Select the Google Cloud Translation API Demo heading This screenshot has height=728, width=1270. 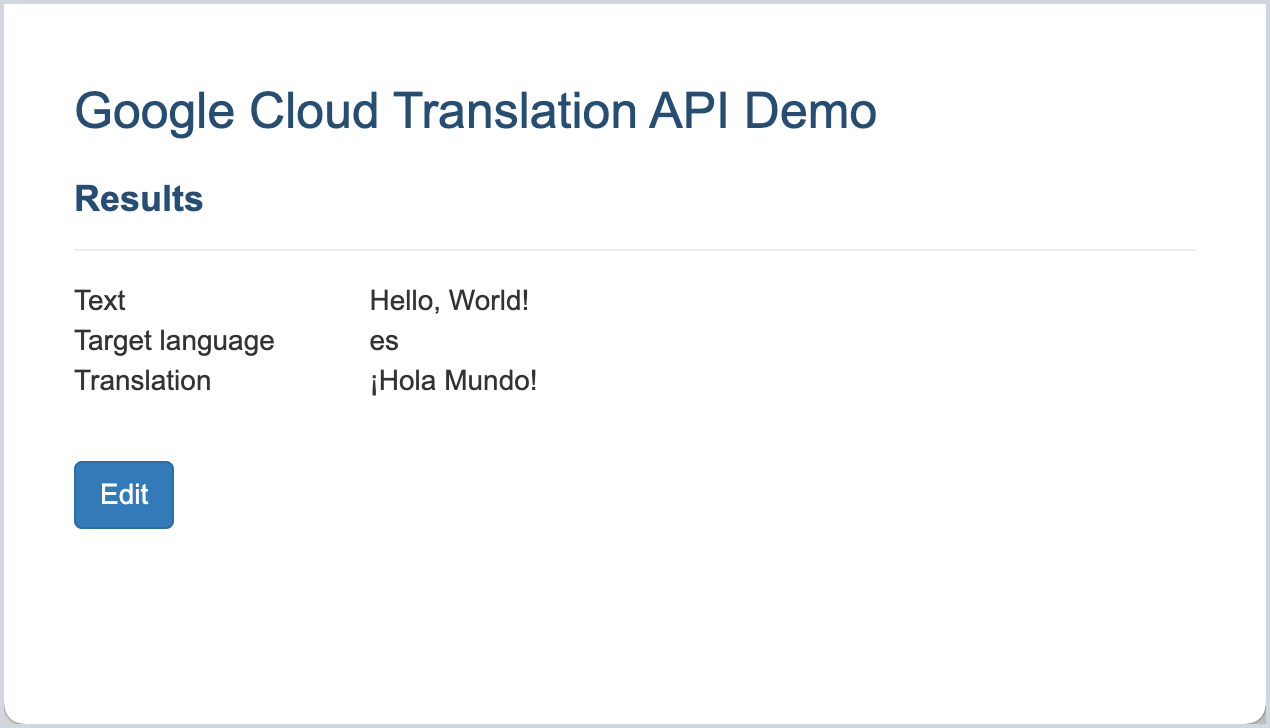pyautogui.click(x=476, y=111)
